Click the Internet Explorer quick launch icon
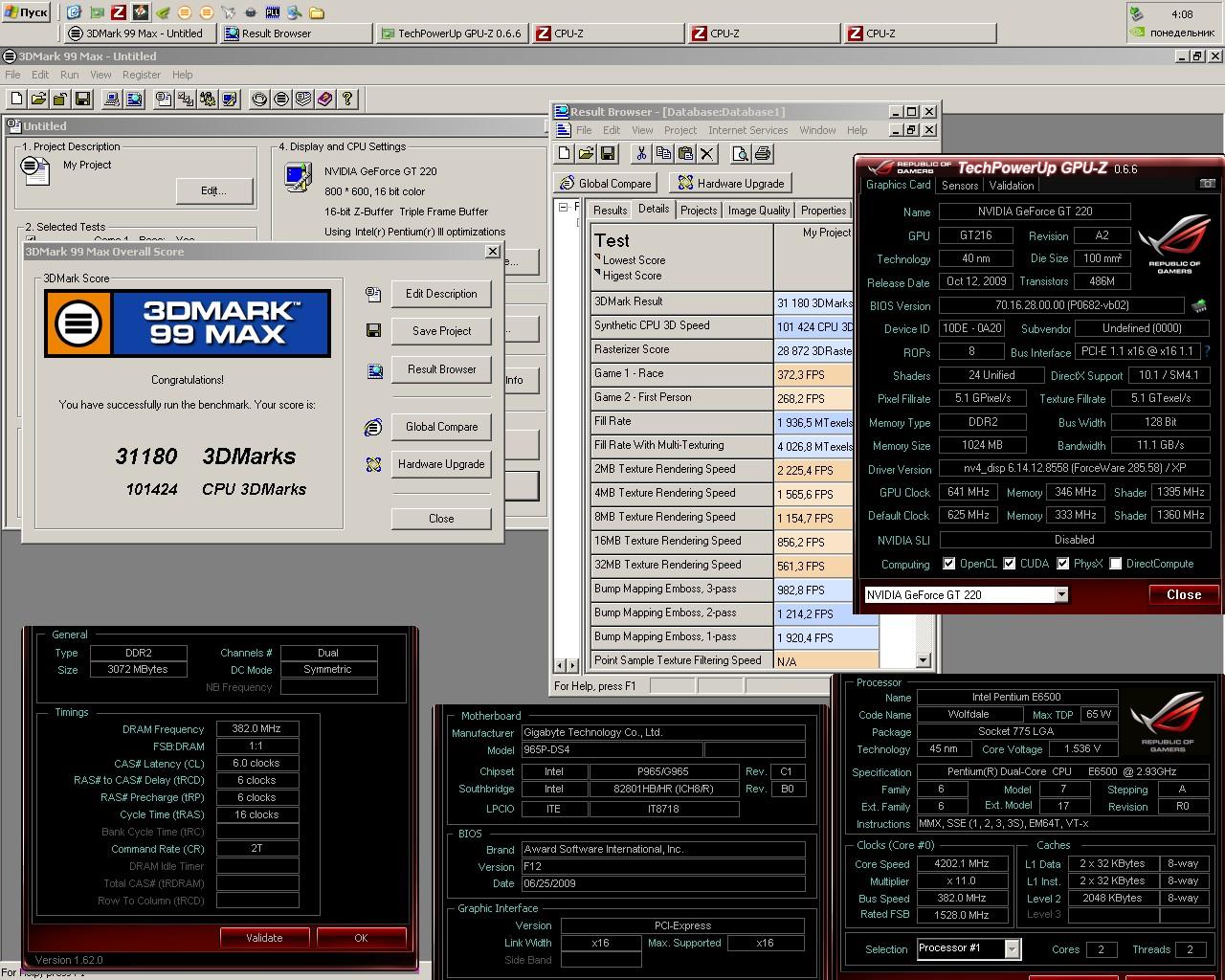The width and height of the screenshot is (1225, 980). 74,12
